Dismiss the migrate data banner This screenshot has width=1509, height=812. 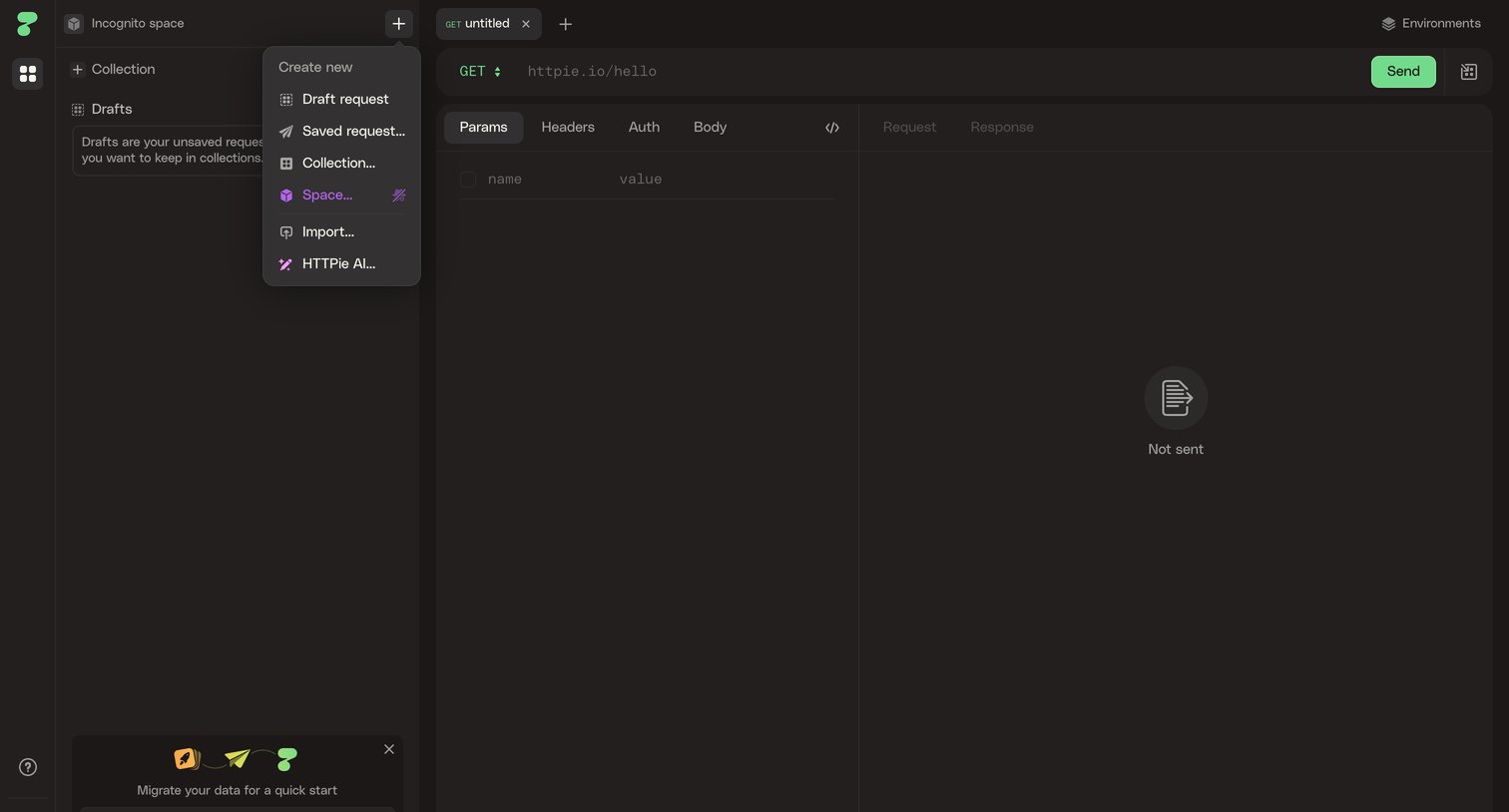(x=389, y=749)
